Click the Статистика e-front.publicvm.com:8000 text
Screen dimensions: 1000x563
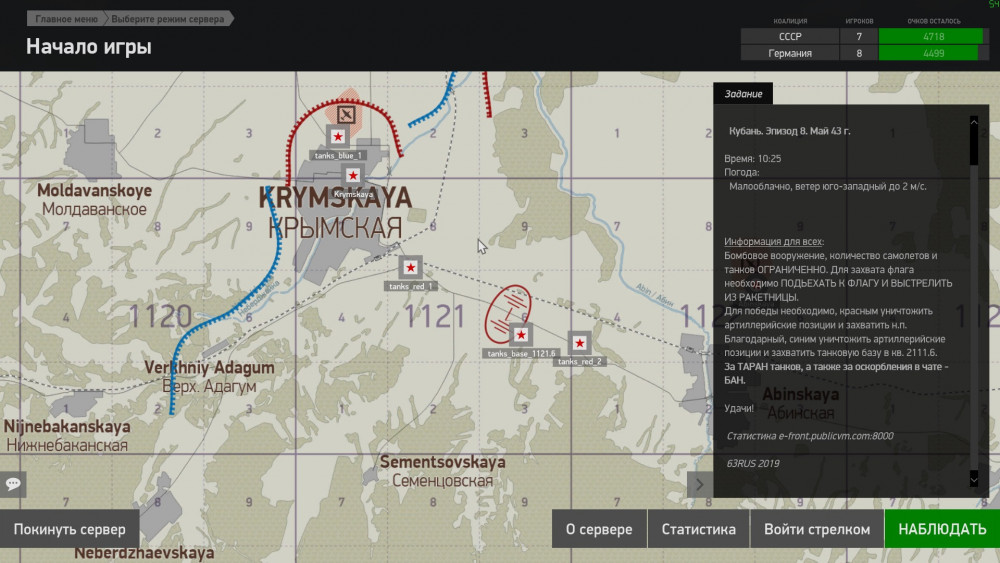point(810,436)
